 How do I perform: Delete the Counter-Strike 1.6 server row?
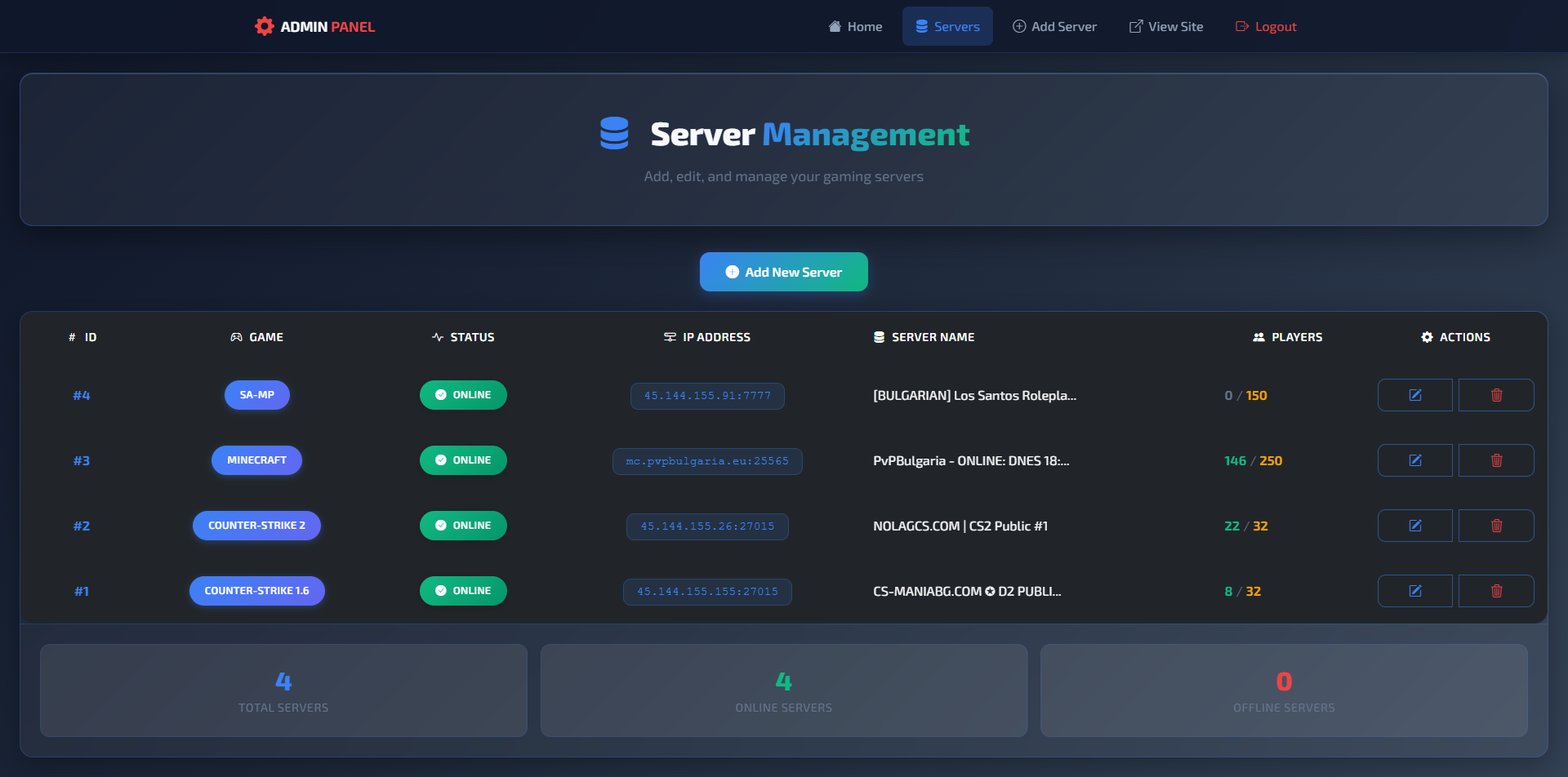click(1496, 591)
